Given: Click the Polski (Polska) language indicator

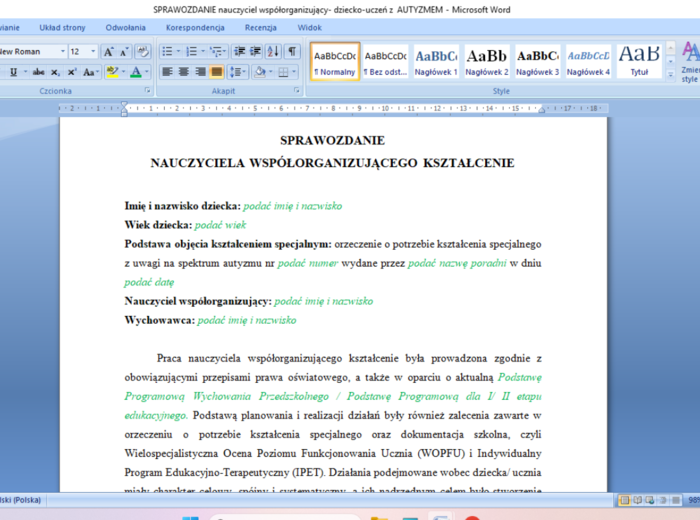Looking at the screenshot, I should (21, 500).
